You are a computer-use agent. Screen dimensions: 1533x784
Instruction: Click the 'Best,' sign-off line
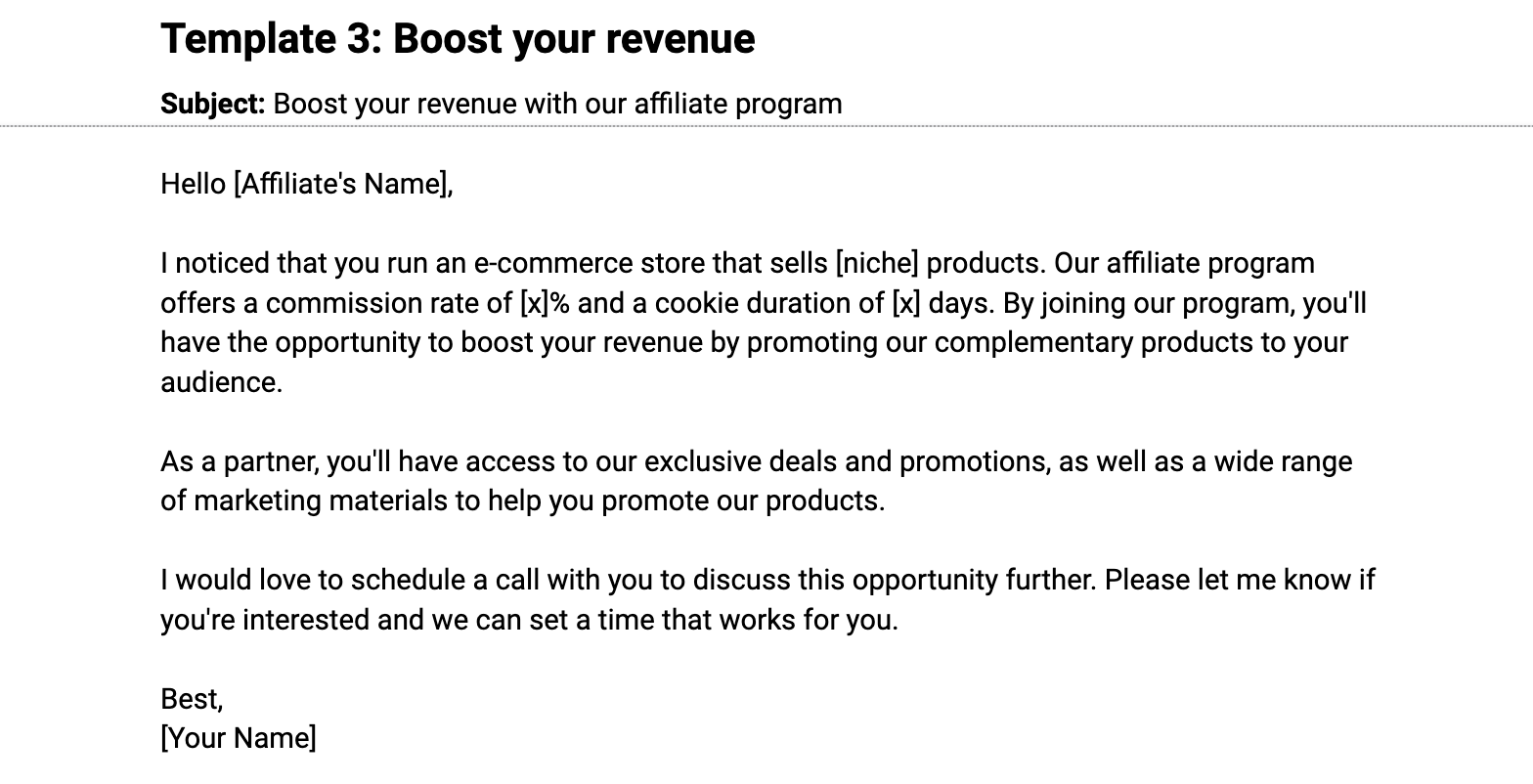(193, 699)
